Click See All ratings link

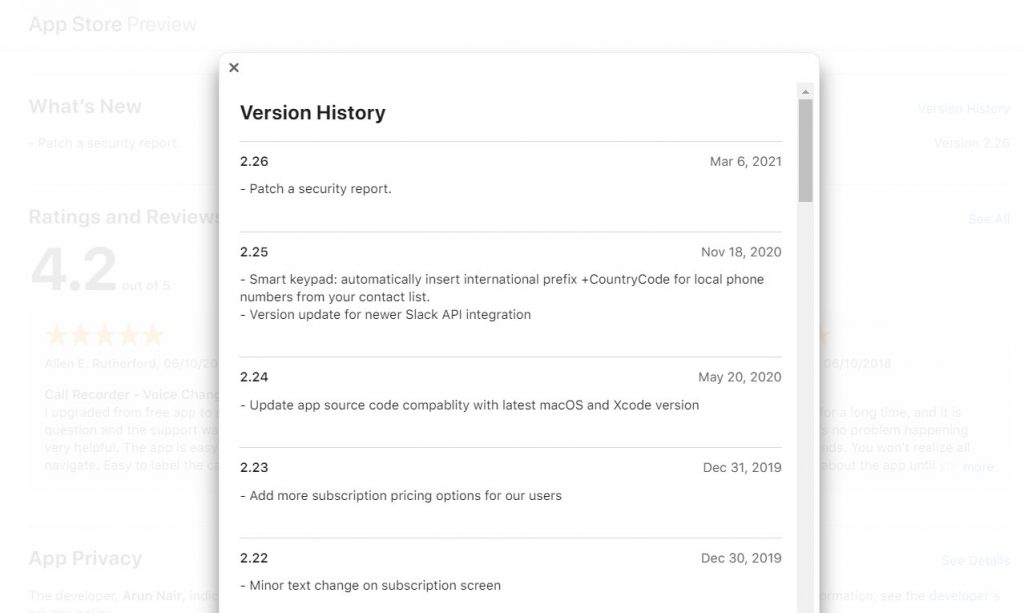pos(989,219)
